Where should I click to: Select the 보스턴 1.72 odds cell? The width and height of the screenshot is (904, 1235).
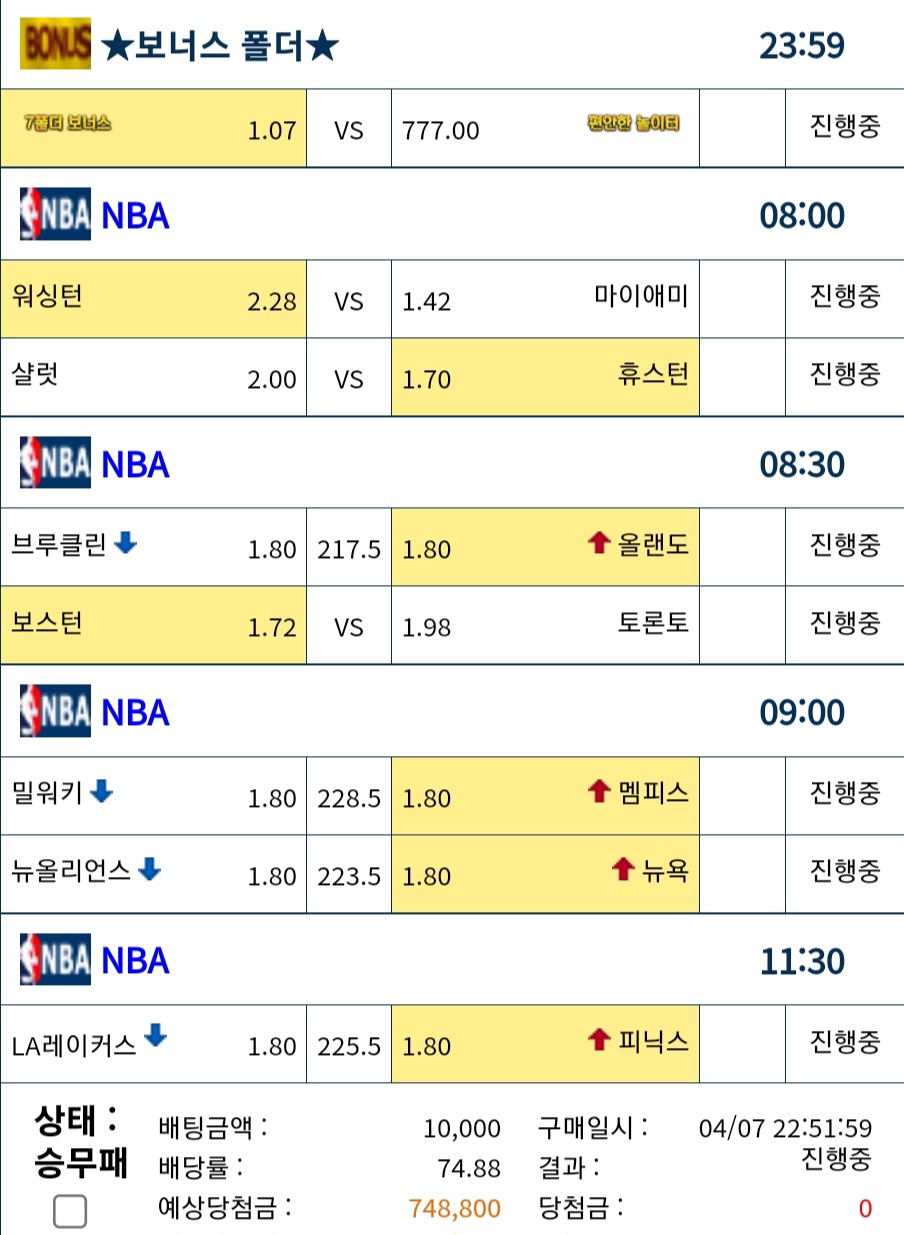click(153, 625)
